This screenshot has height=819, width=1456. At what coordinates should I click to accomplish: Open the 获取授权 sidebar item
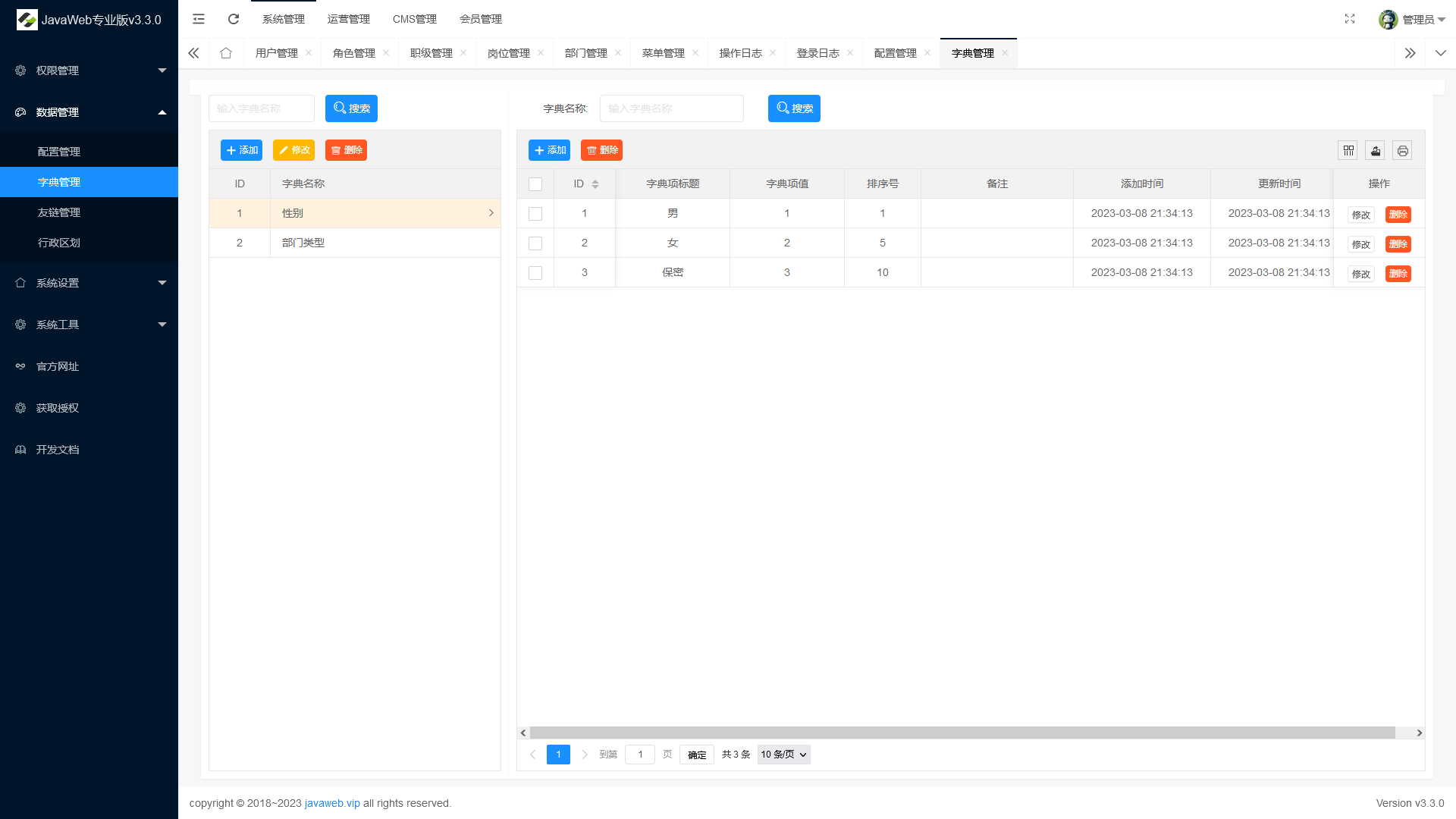pyautogui.click(x=89, y=407)
